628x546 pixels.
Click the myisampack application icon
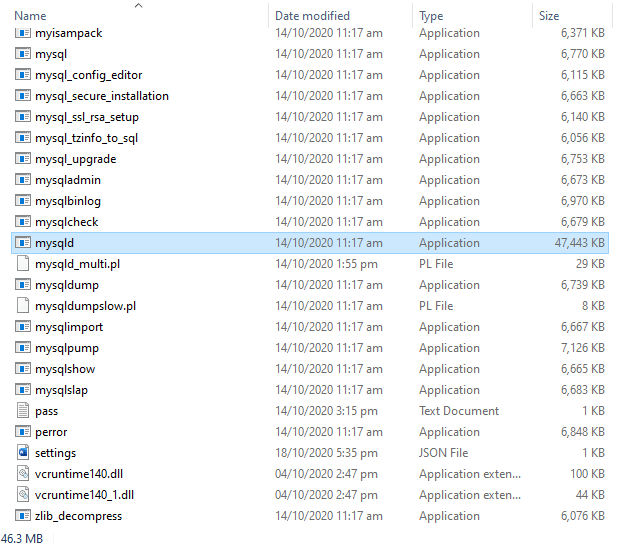tap(23, 32)
